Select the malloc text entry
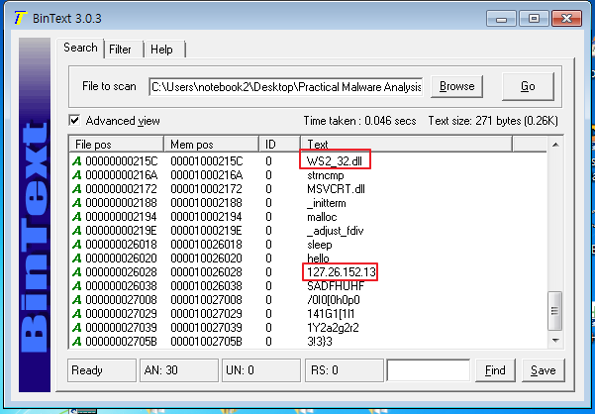Image resolution: width=596 pixels, height=414 pixels. tap(322, 217)
